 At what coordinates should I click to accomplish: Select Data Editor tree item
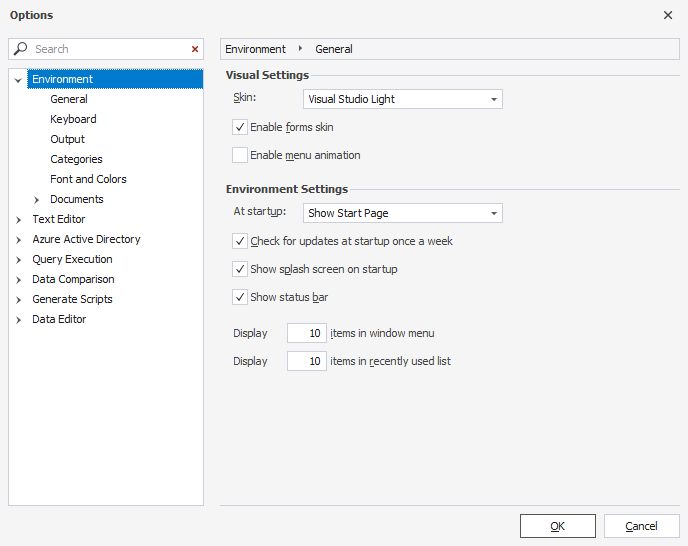[x=59, y=319]
